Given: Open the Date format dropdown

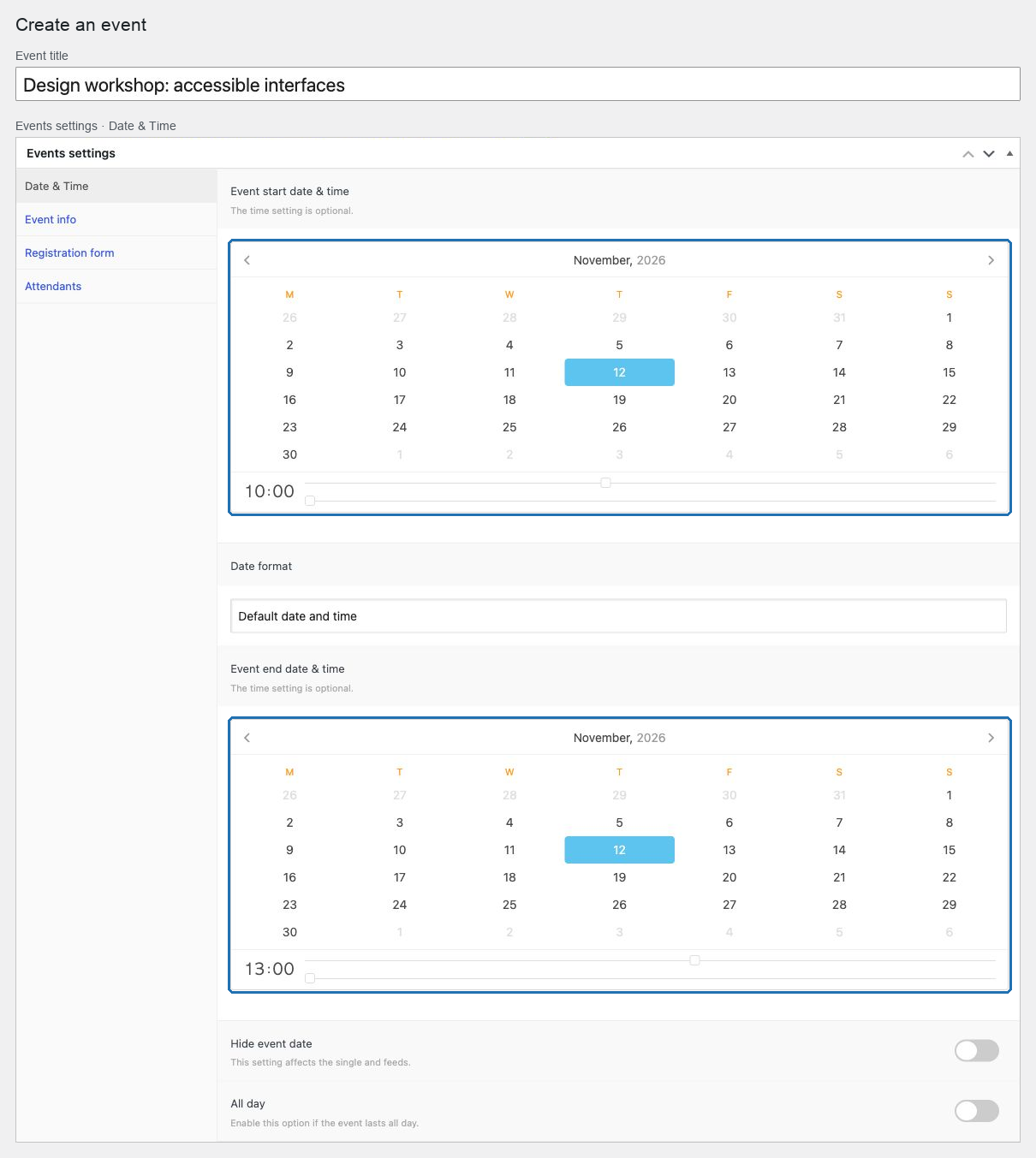Looking at the screenshot, I should coord(618,616).
